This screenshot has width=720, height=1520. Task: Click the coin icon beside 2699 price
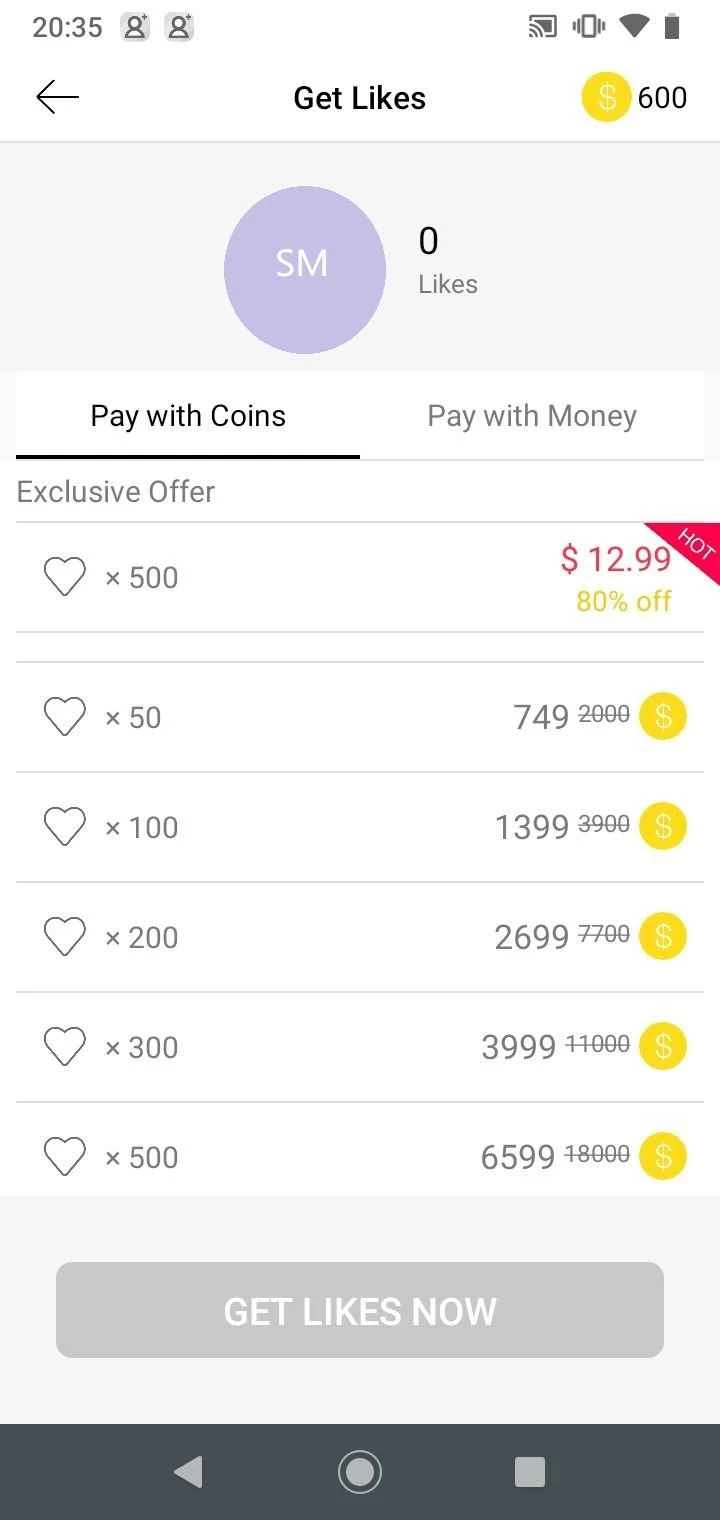663,936
